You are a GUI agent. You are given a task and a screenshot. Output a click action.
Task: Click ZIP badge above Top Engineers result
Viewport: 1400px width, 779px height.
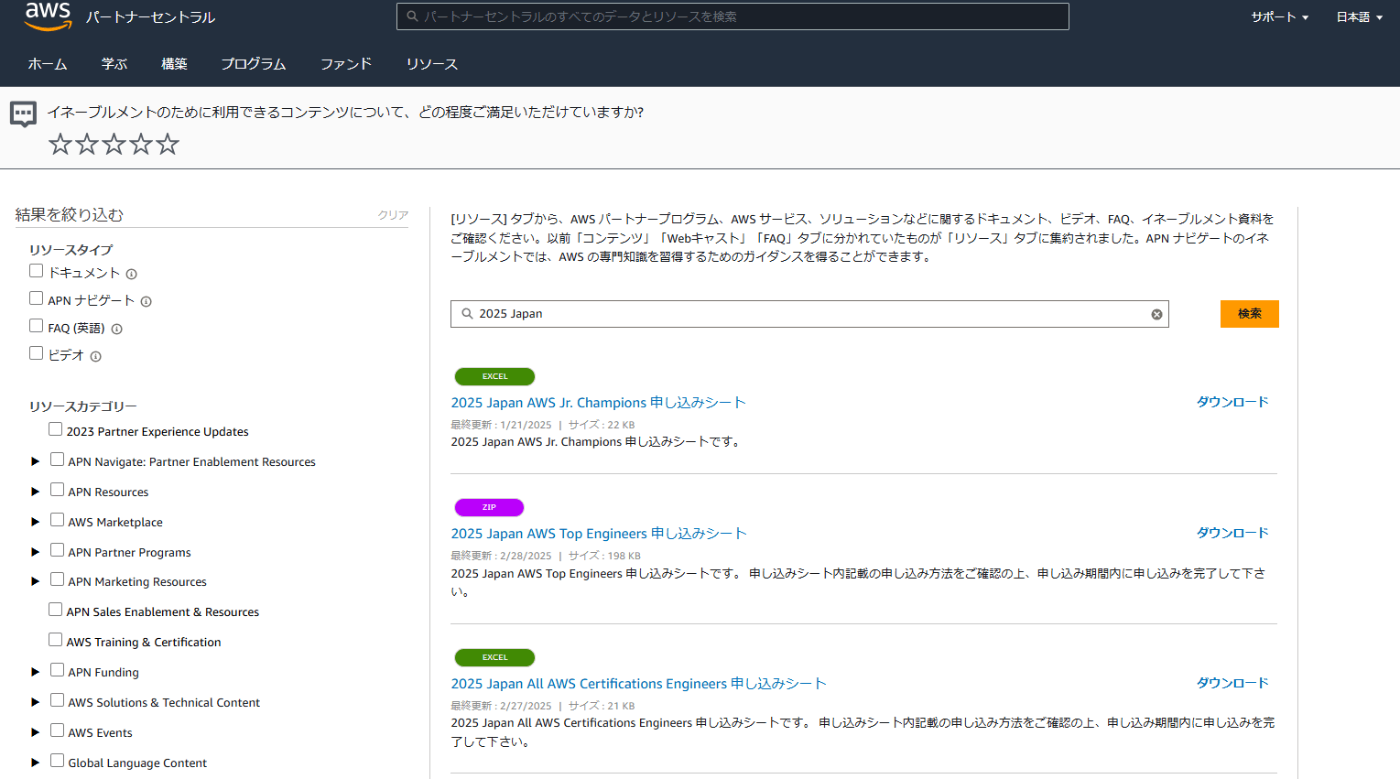tap(489, 507)
